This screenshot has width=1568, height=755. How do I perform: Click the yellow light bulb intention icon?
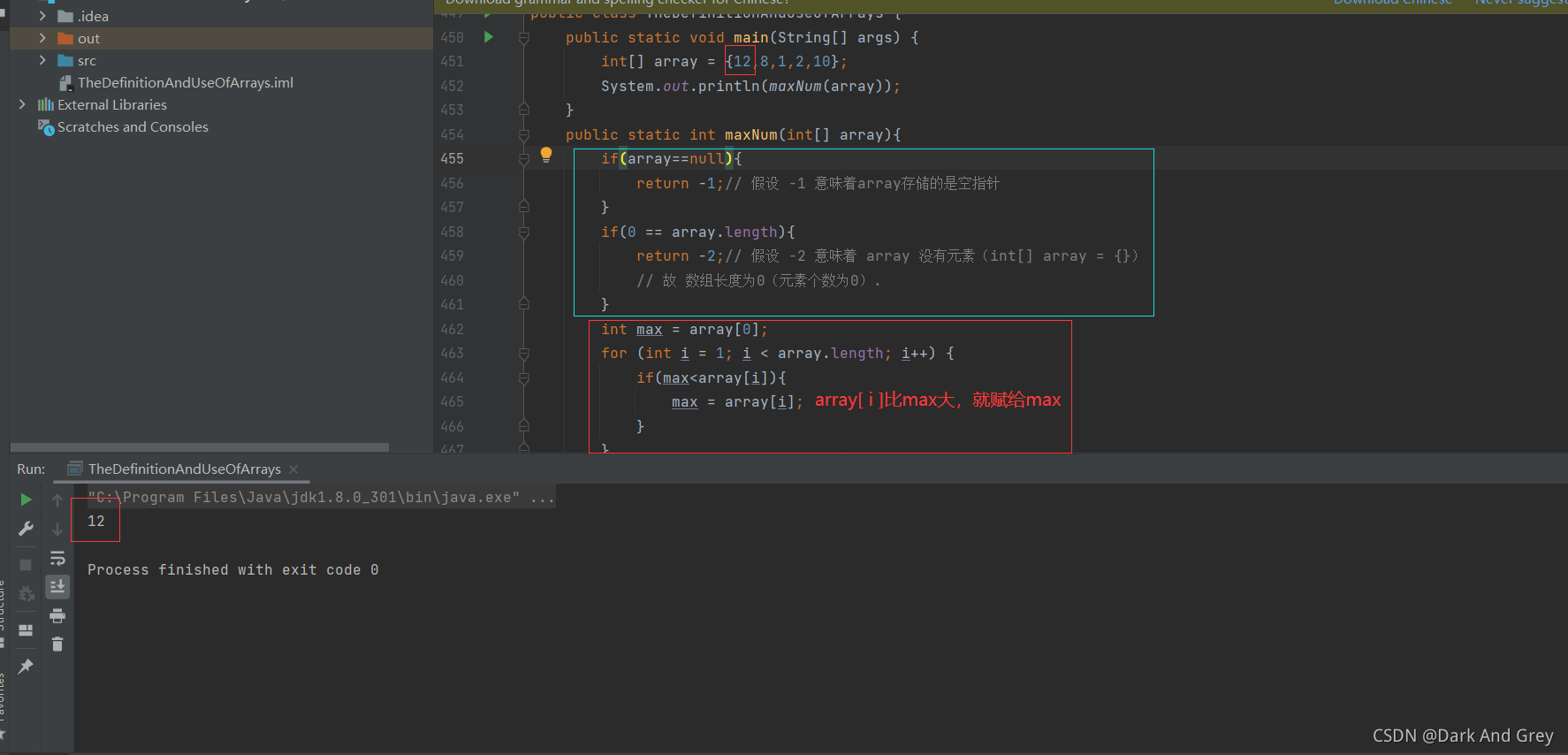click(x=546, y=155)
